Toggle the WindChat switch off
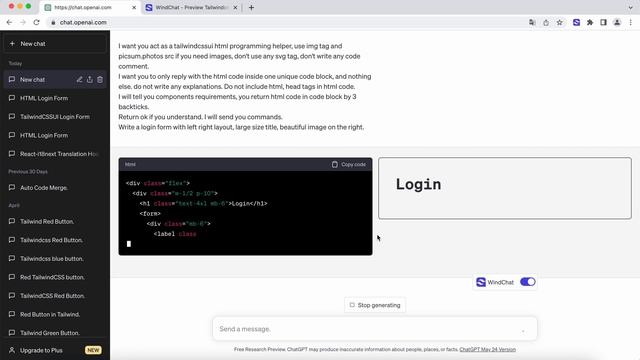This screenshot has width=640, height=360. coord(527,282)
